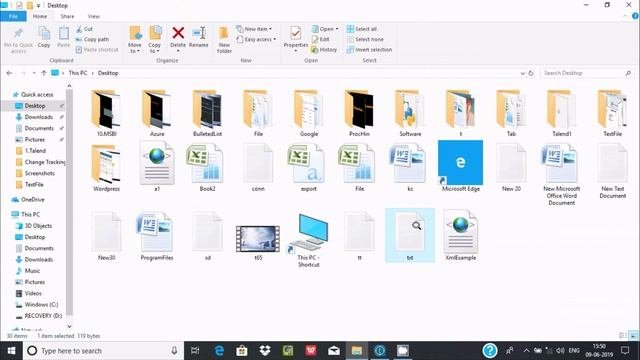Click Copy path in Clipboard group
Viewport: 640px width, 360px height.
(92, 39)
